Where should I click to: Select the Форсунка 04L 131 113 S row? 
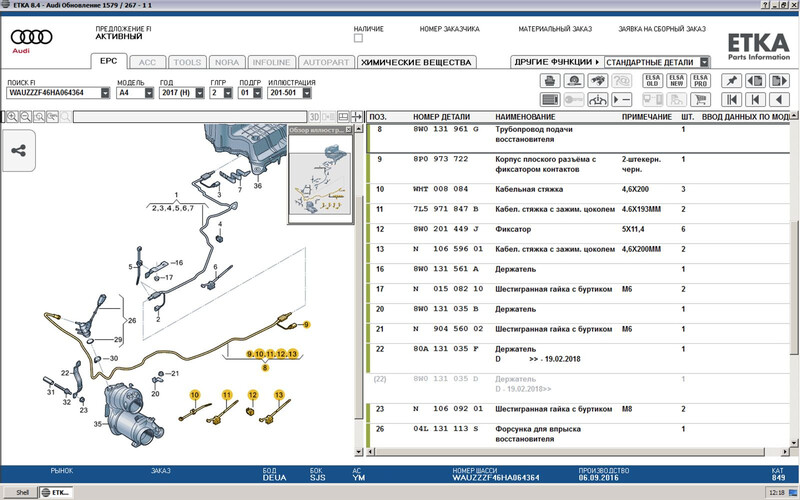click(x=579, y=434)
